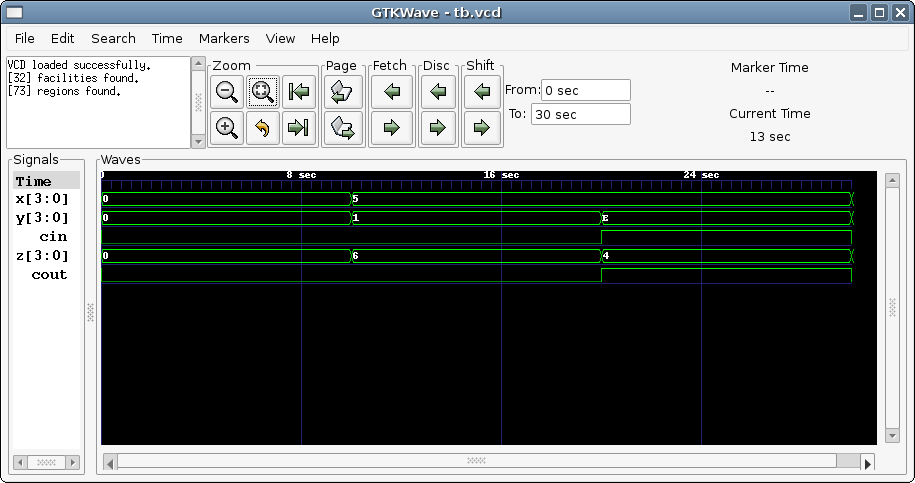Image resolution: width=915 pixels, height=483 pixels.
Task: Click the Fetch left arrow
Action: (x=391, y=93)
